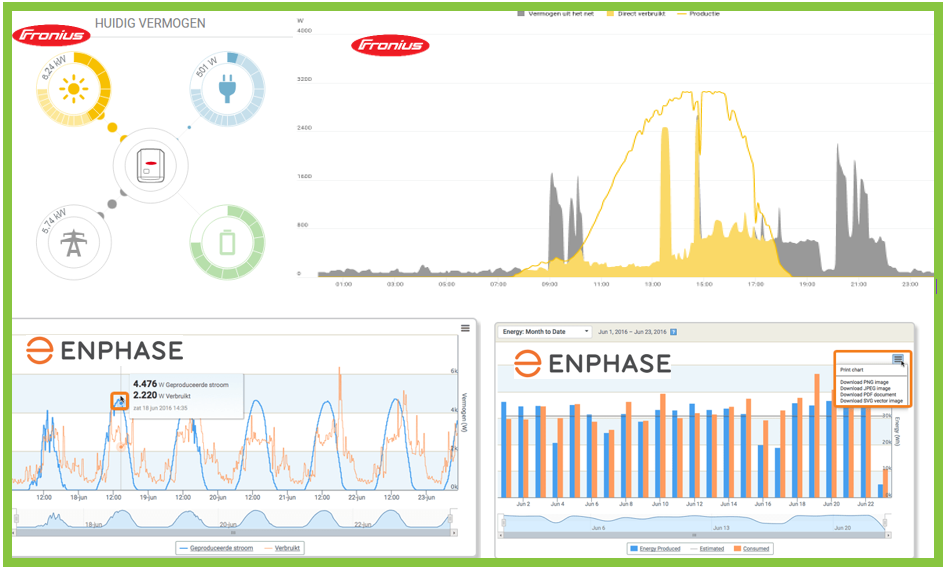Click left navigator handle of energy chart

click(x=503, y=522)
